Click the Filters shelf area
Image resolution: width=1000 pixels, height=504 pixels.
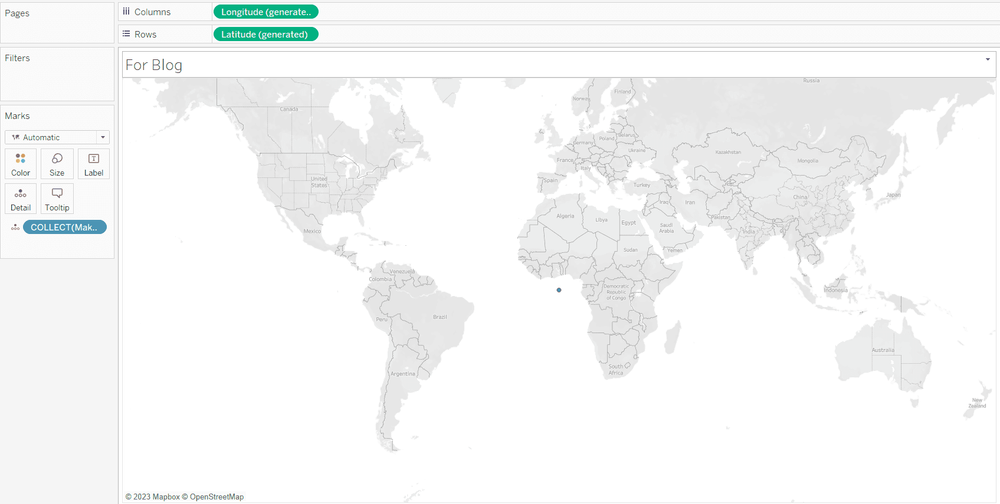click(x=57, y=75)
